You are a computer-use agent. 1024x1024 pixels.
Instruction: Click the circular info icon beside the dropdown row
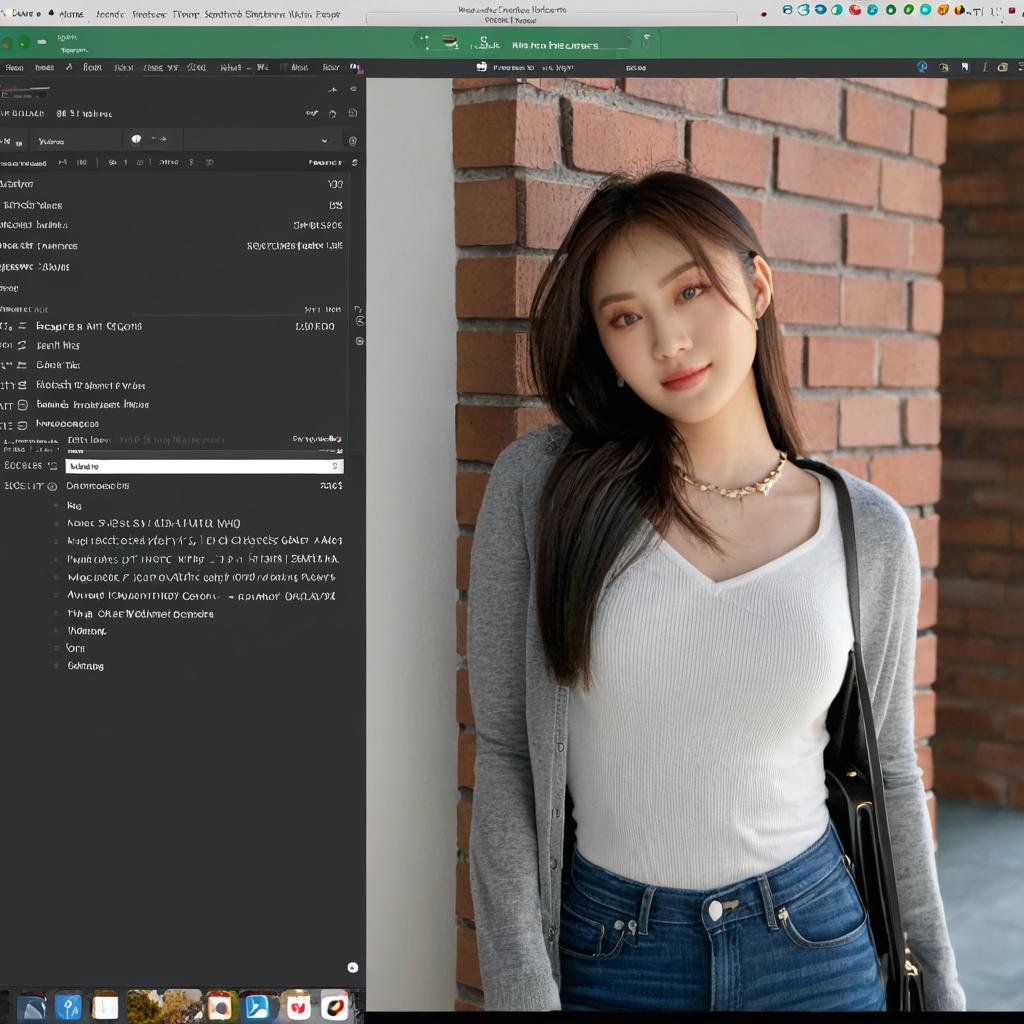click(x=353, y=140)
